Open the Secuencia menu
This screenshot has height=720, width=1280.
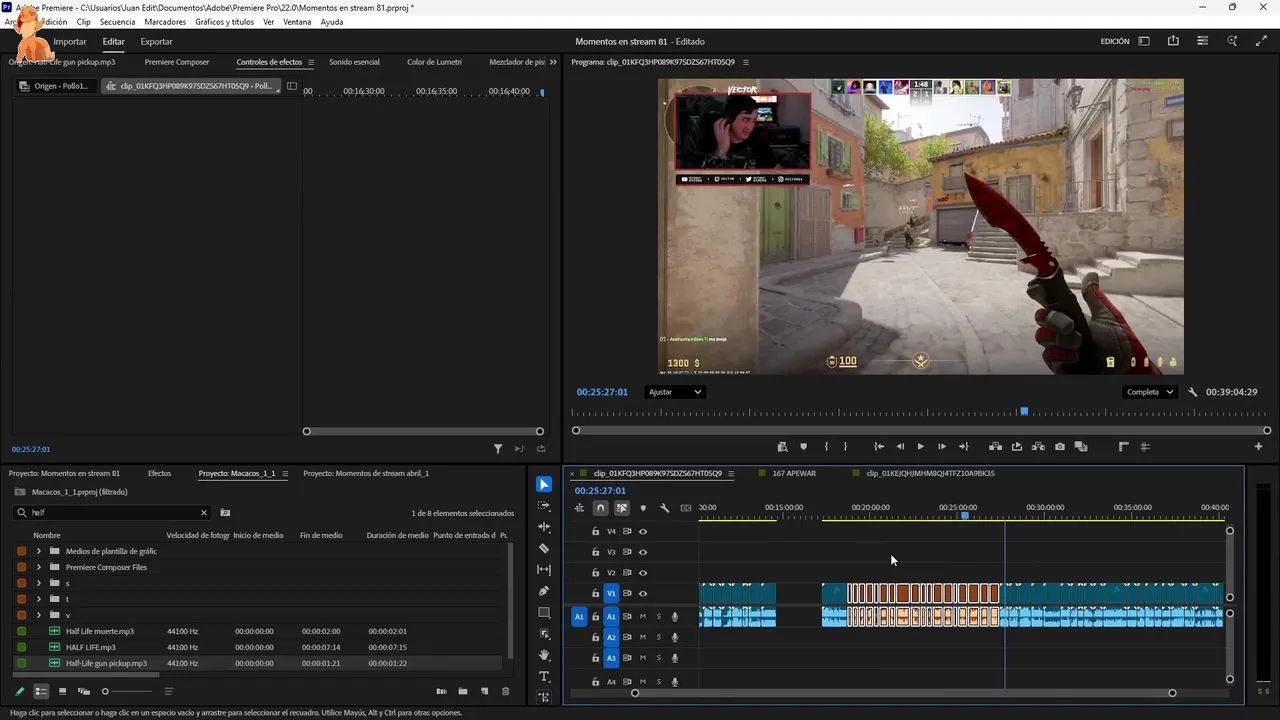click(117, 21)
